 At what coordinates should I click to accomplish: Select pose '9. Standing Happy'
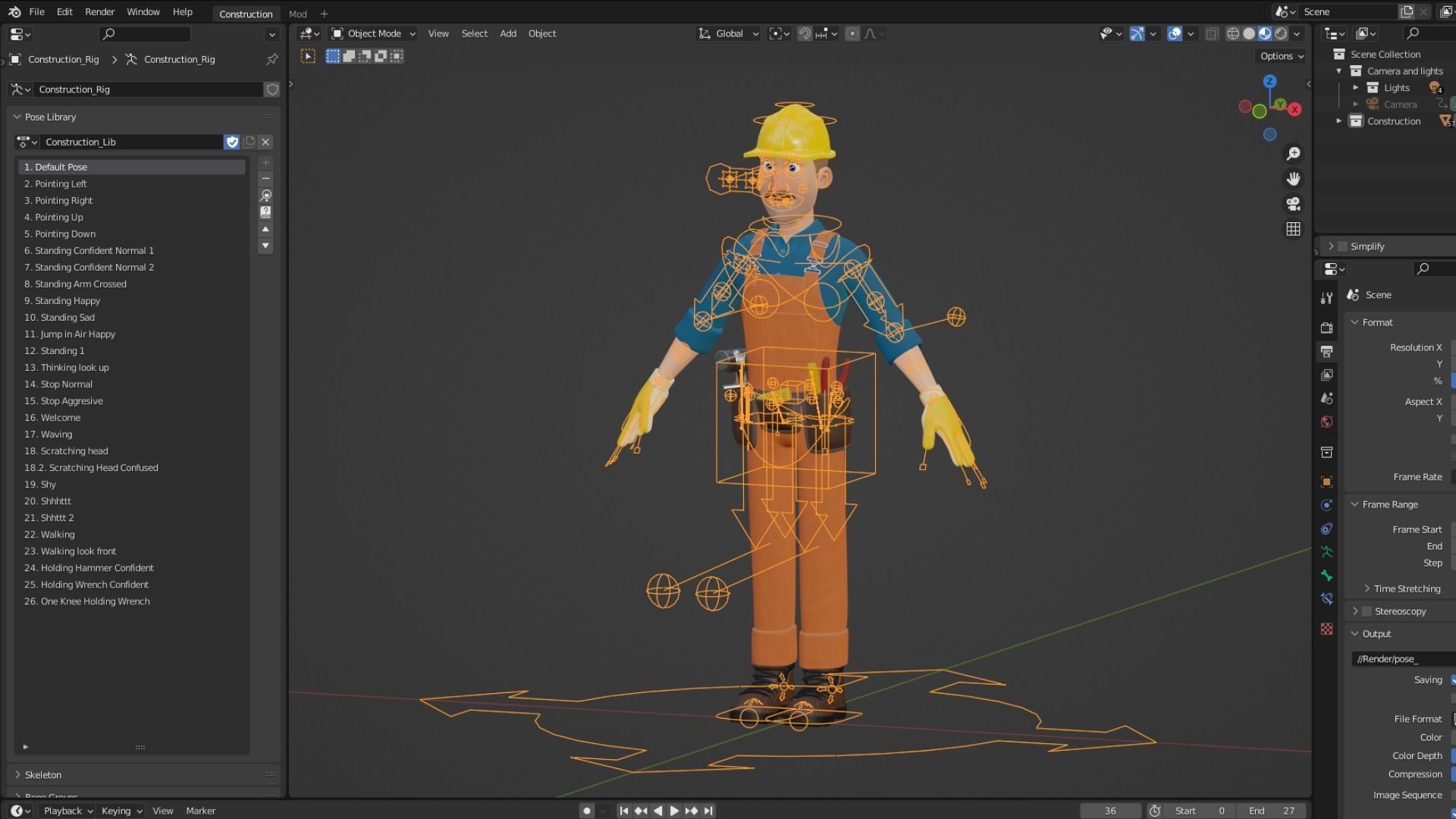[132, 300]
